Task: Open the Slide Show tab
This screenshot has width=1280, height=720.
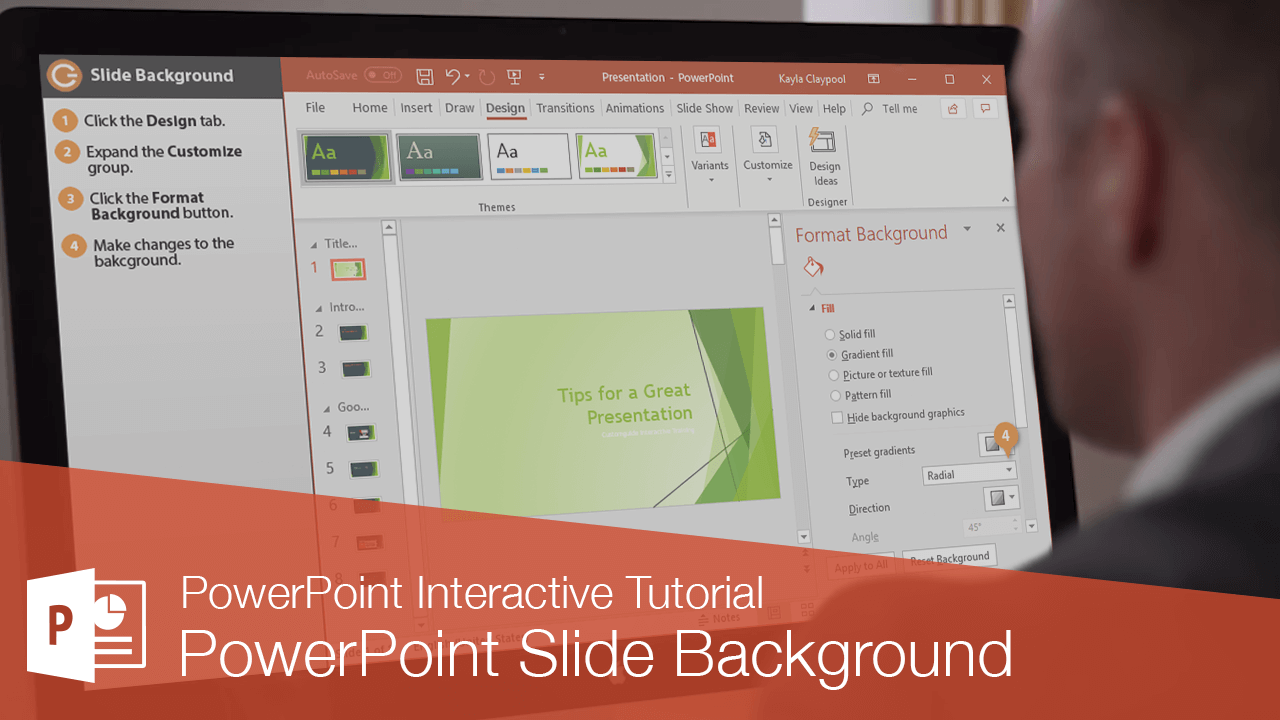Action: pos(704,107)
